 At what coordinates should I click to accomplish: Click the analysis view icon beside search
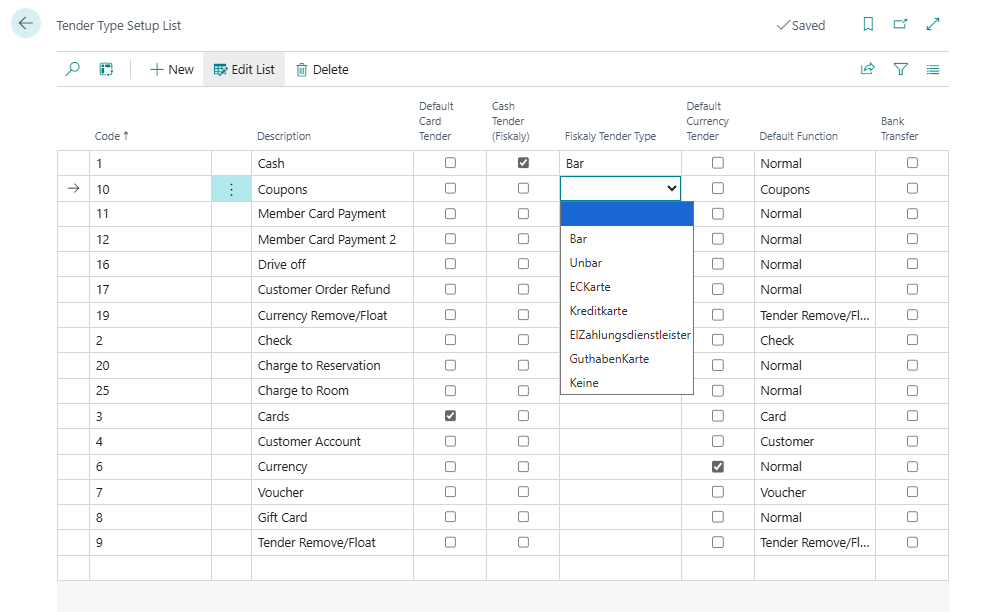pos(106,69)
